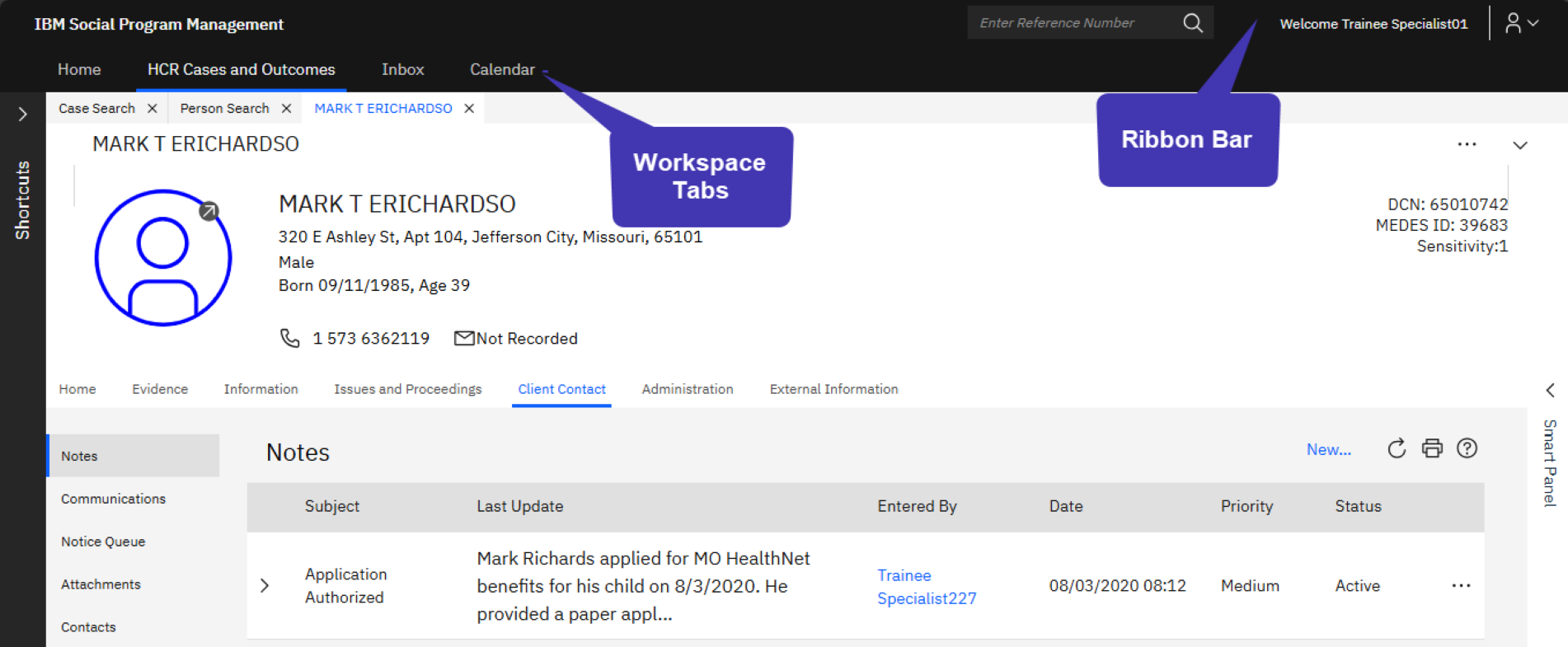1568x647 pixels.
Task: Close the MARK T ERICHARDSO tab
Action: (469, 108)
